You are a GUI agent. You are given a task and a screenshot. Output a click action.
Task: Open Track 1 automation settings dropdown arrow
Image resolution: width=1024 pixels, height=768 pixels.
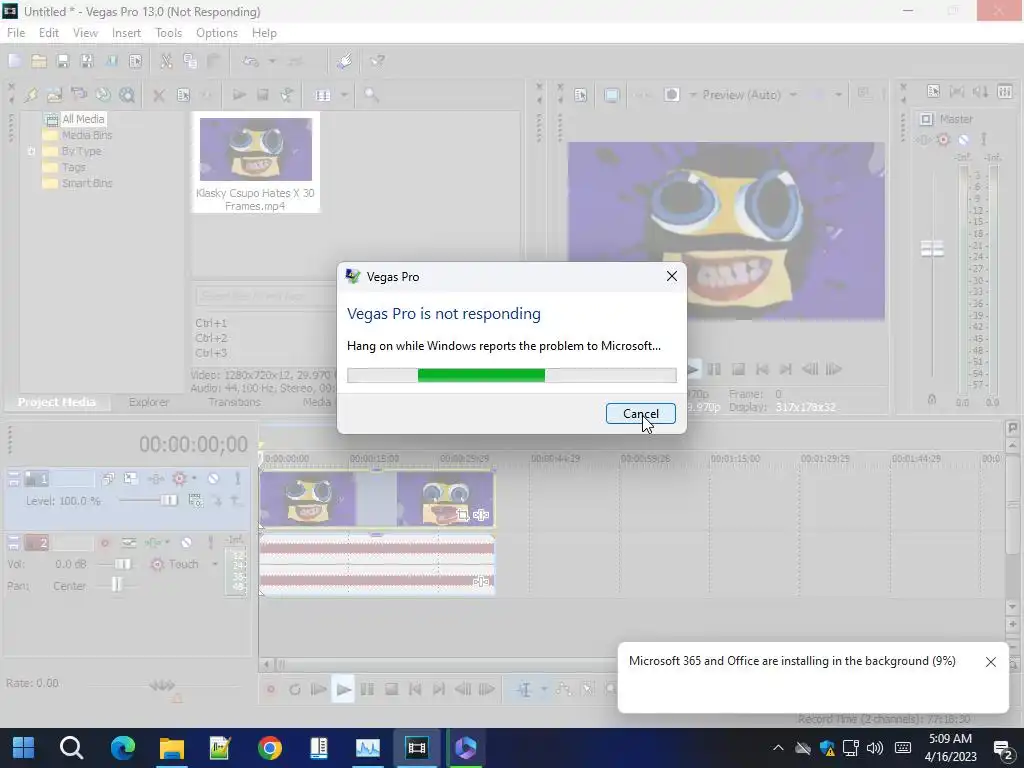[x=194, y=479]
